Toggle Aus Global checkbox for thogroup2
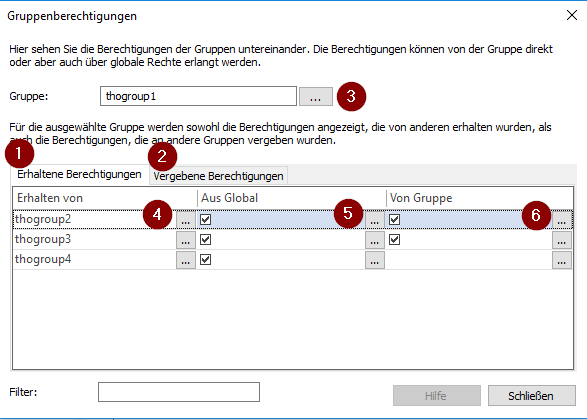This screenshot has height=420, width=587. point(206,219)
